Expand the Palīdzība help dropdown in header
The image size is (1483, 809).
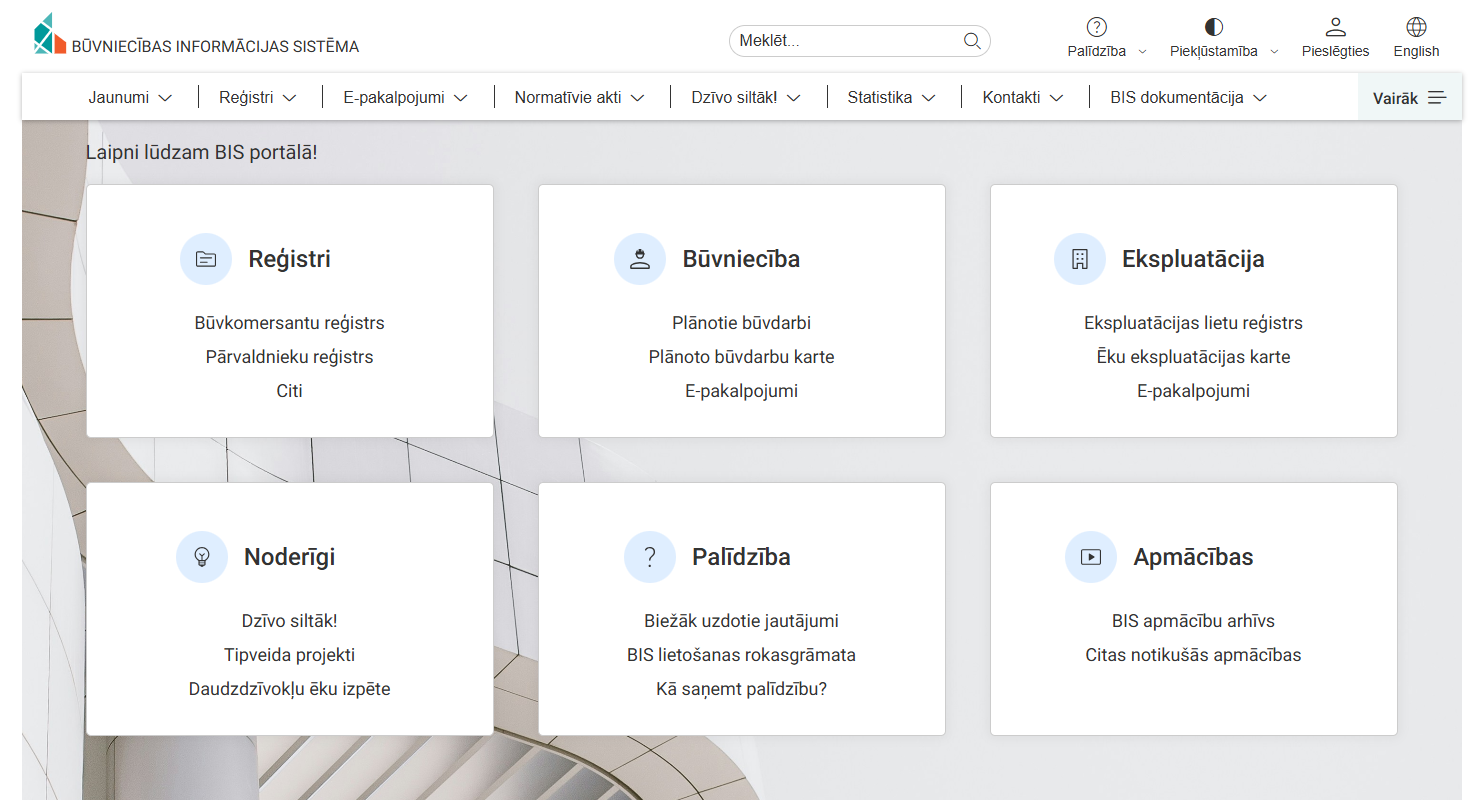1106,38
